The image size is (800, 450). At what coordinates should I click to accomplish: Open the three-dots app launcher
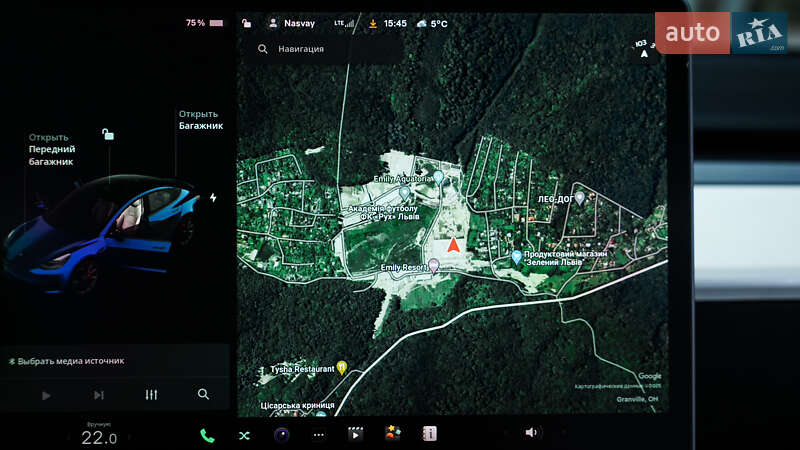319,435
